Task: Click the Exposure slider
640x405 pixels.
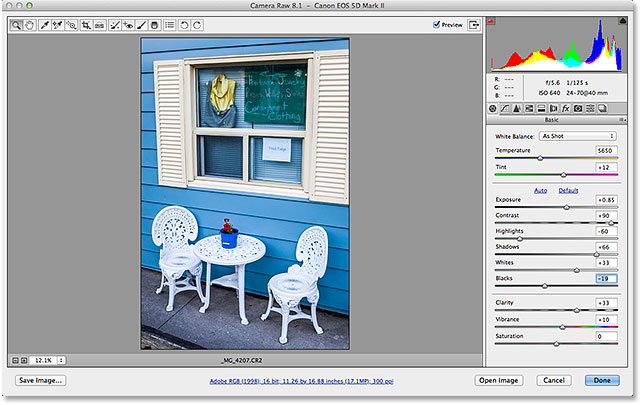Action: coord(567,207)
